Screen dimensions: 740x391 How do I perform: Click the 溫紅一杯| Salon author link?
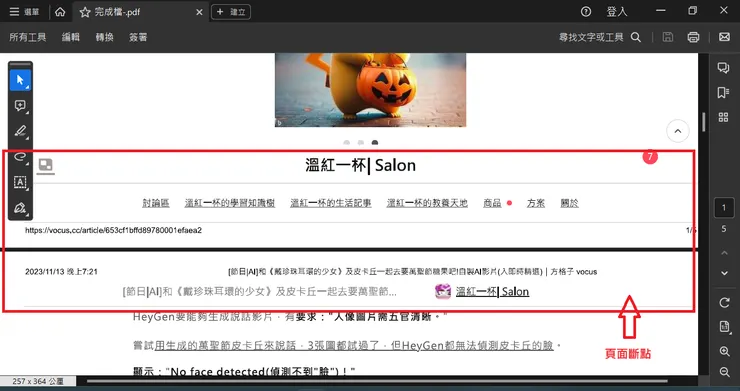coord(492,291)
